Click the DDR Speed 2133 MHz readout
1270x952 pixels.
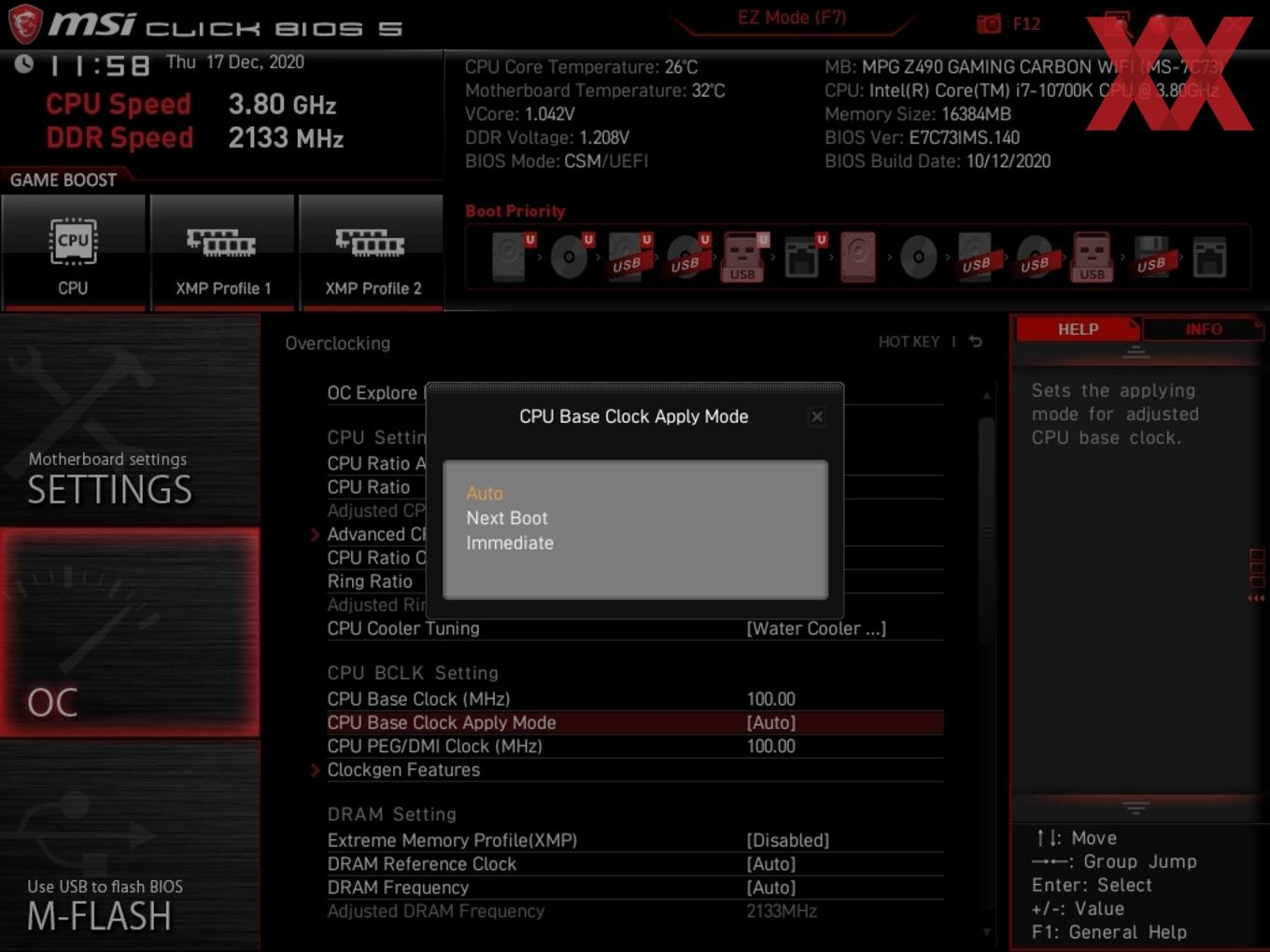(195, 138)
